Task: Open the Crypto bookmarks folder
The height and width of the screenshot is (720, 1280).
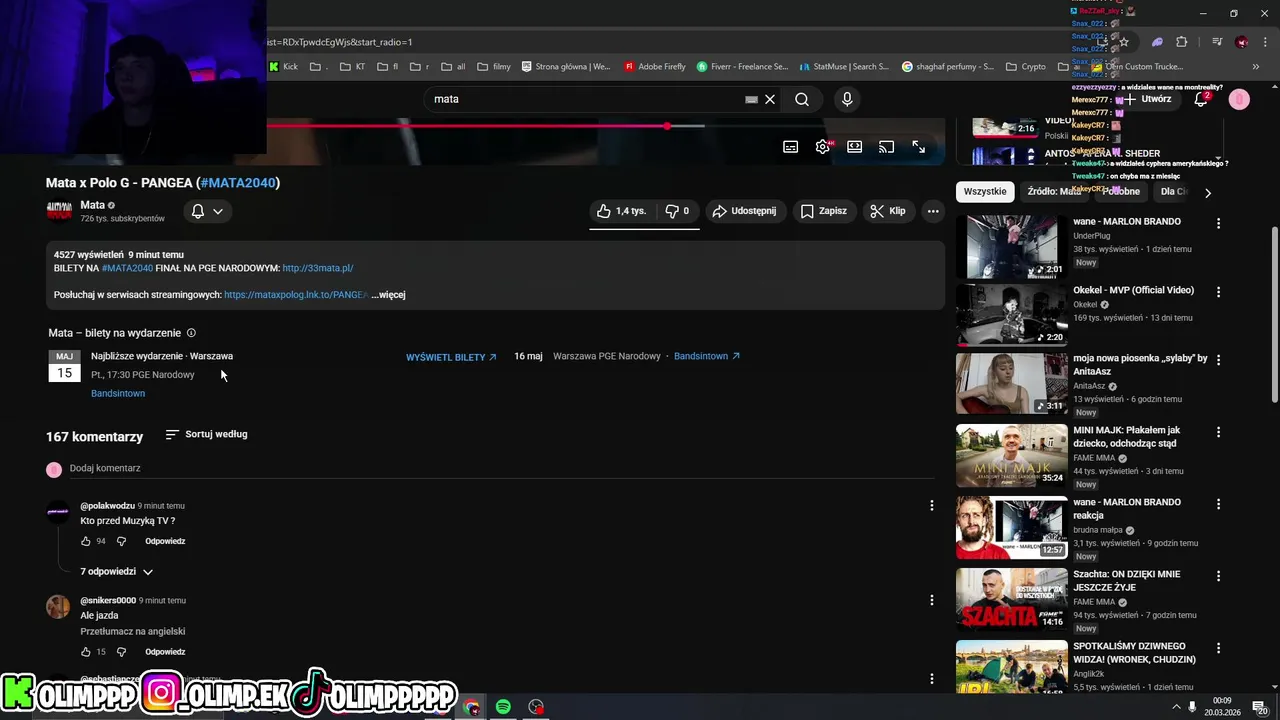Action: (1026, 67)
